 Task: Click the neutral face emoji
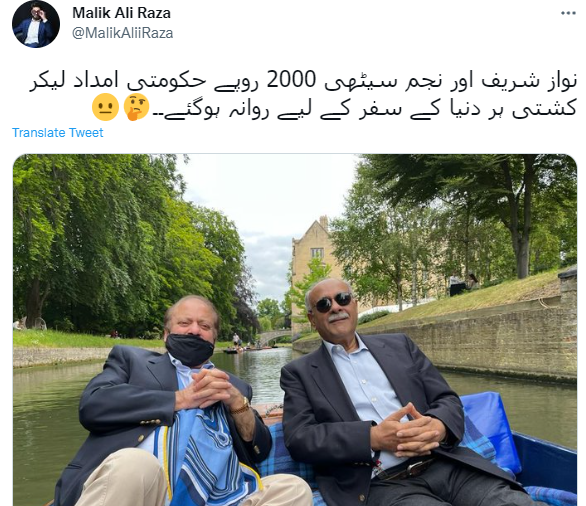(x=105, y=107)
